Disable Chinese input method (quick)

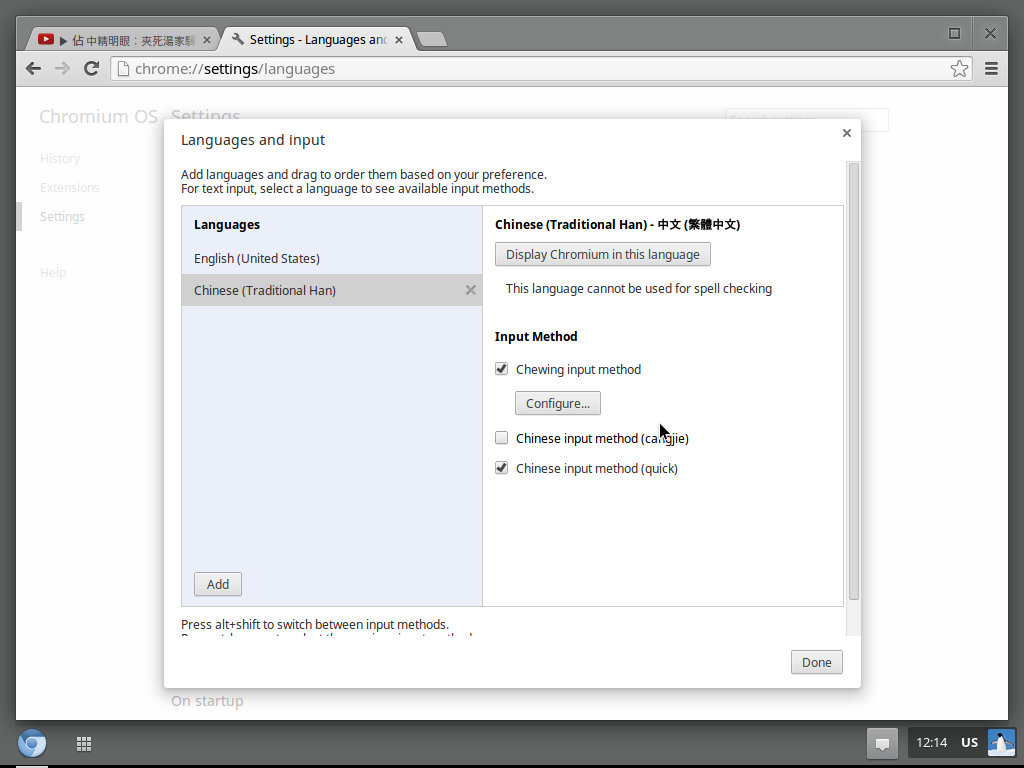[x=502, y=468]
